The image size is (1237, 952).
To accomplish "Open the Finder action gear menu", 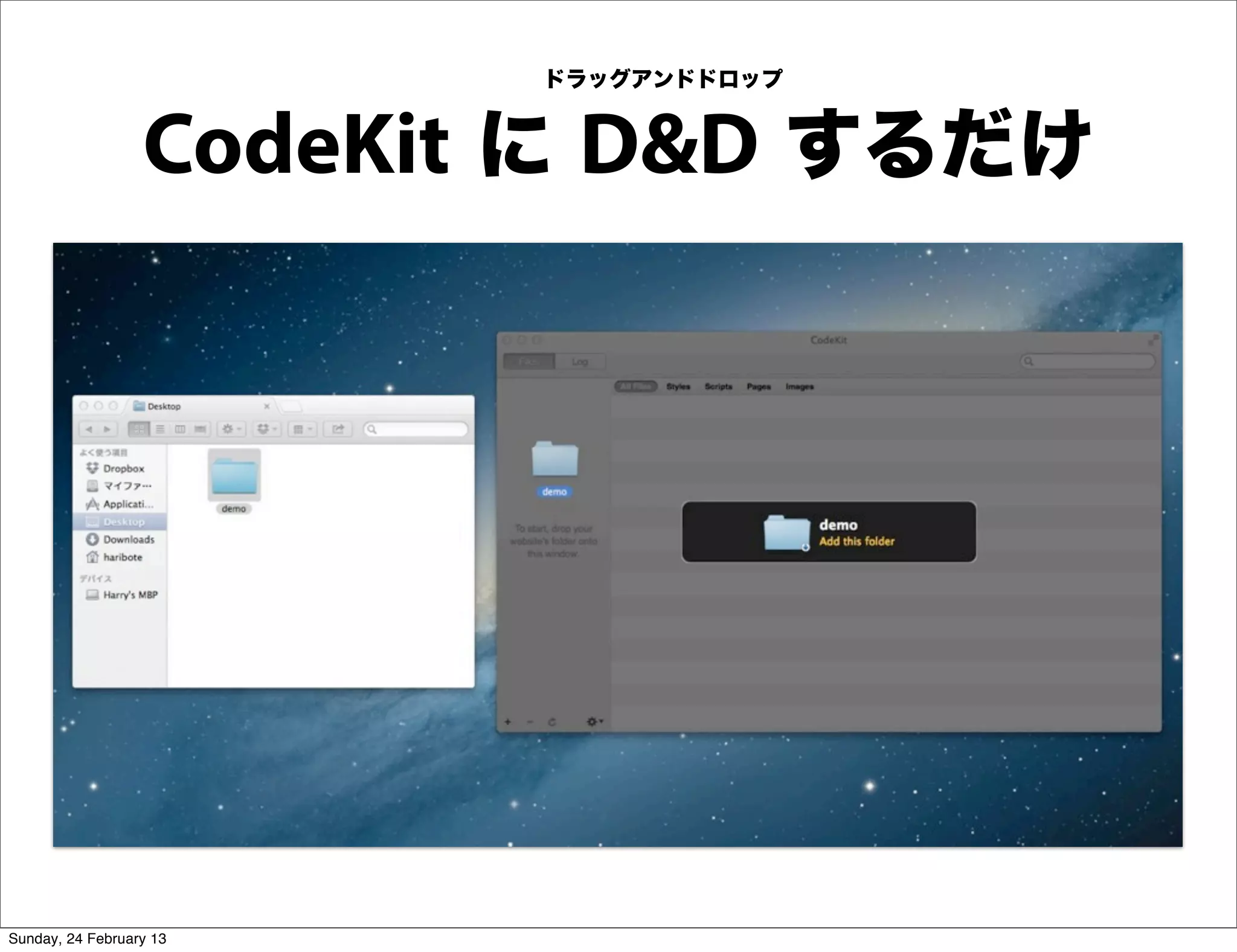I will pos(231,429).
